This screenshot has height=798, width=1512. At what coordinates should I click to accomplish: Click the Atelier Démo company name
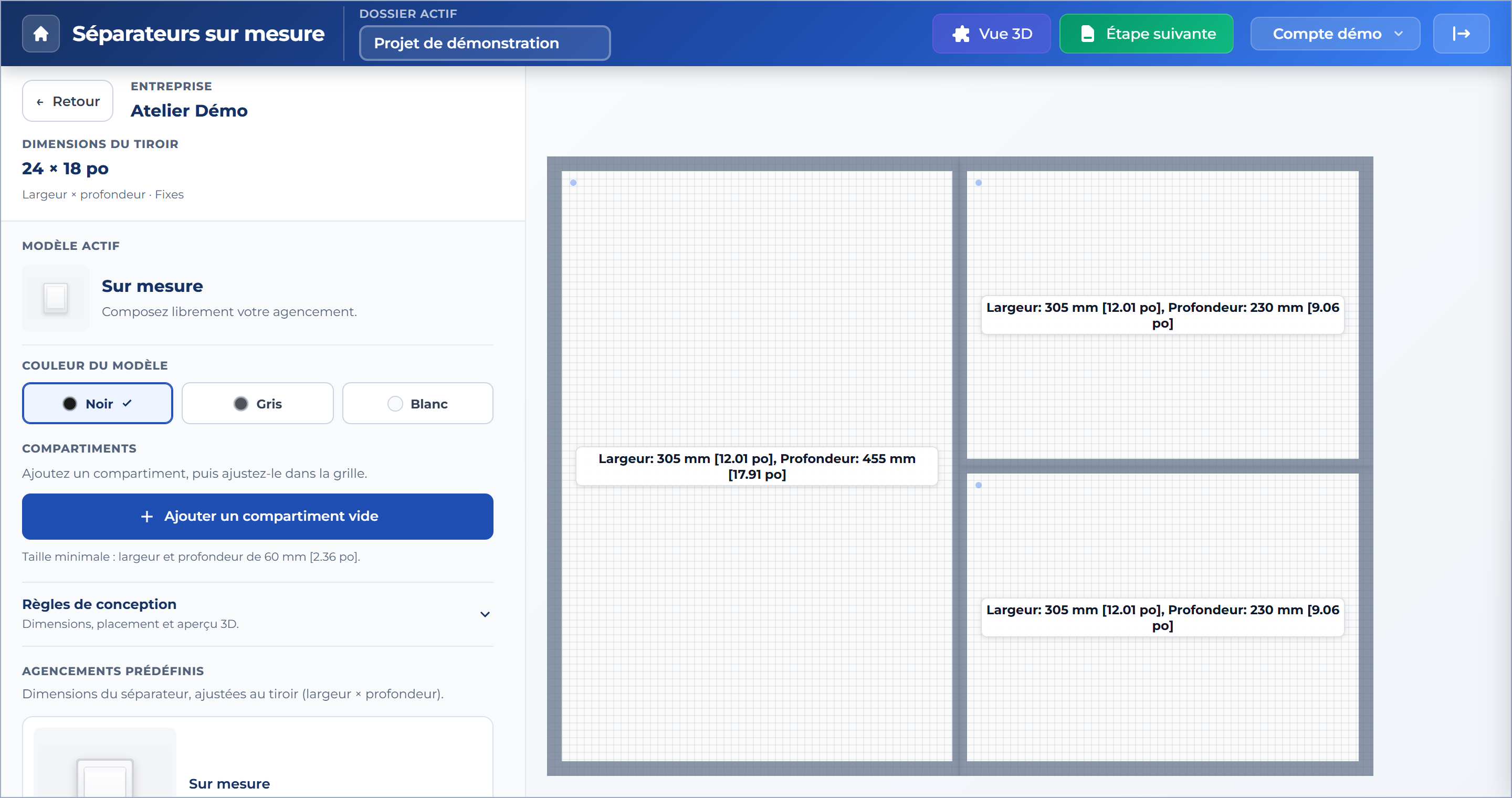coord(189,110)
